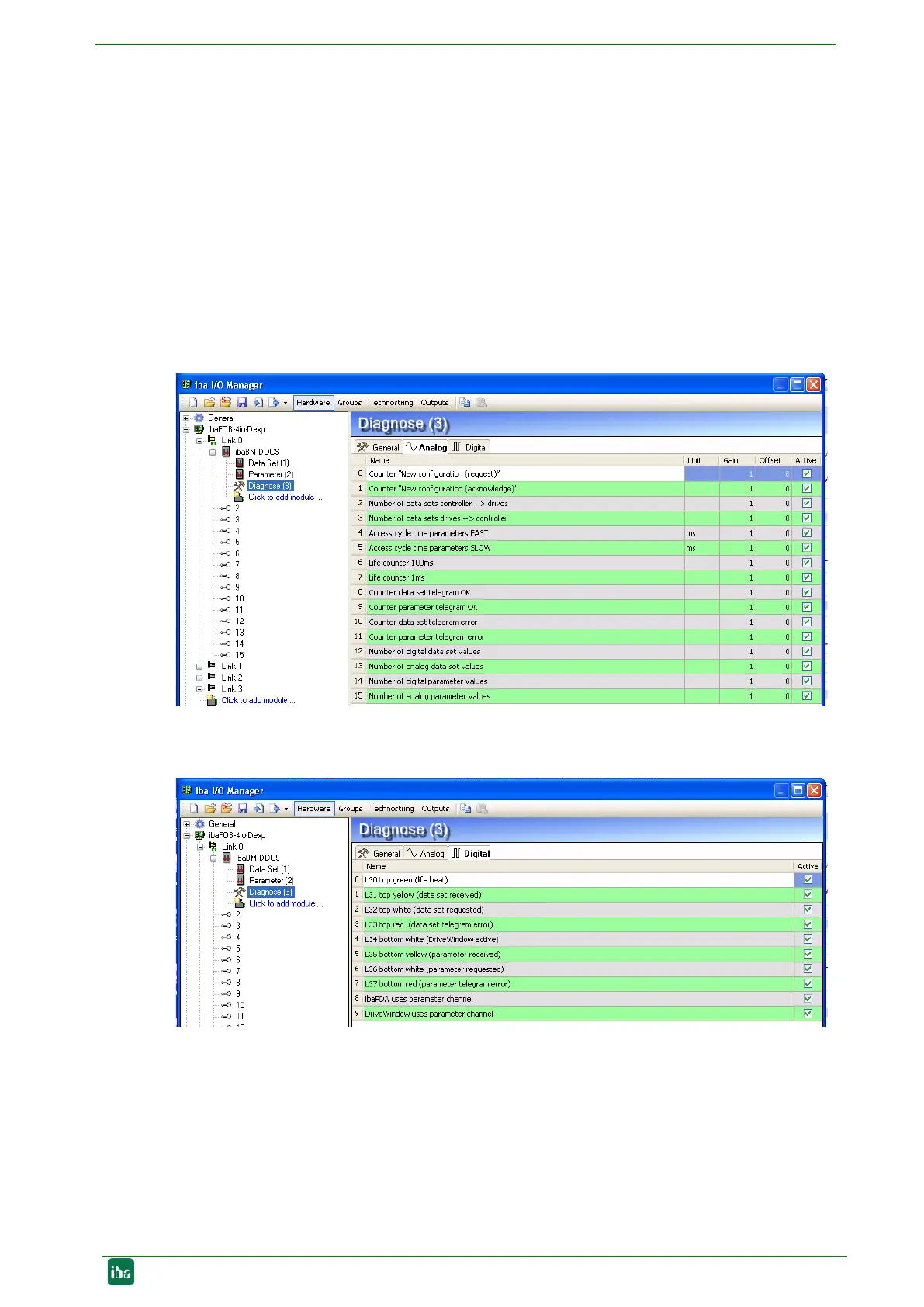924x1307 pixels.
Task: Expand General node in Analog-tab window tree
Action: 186,418
